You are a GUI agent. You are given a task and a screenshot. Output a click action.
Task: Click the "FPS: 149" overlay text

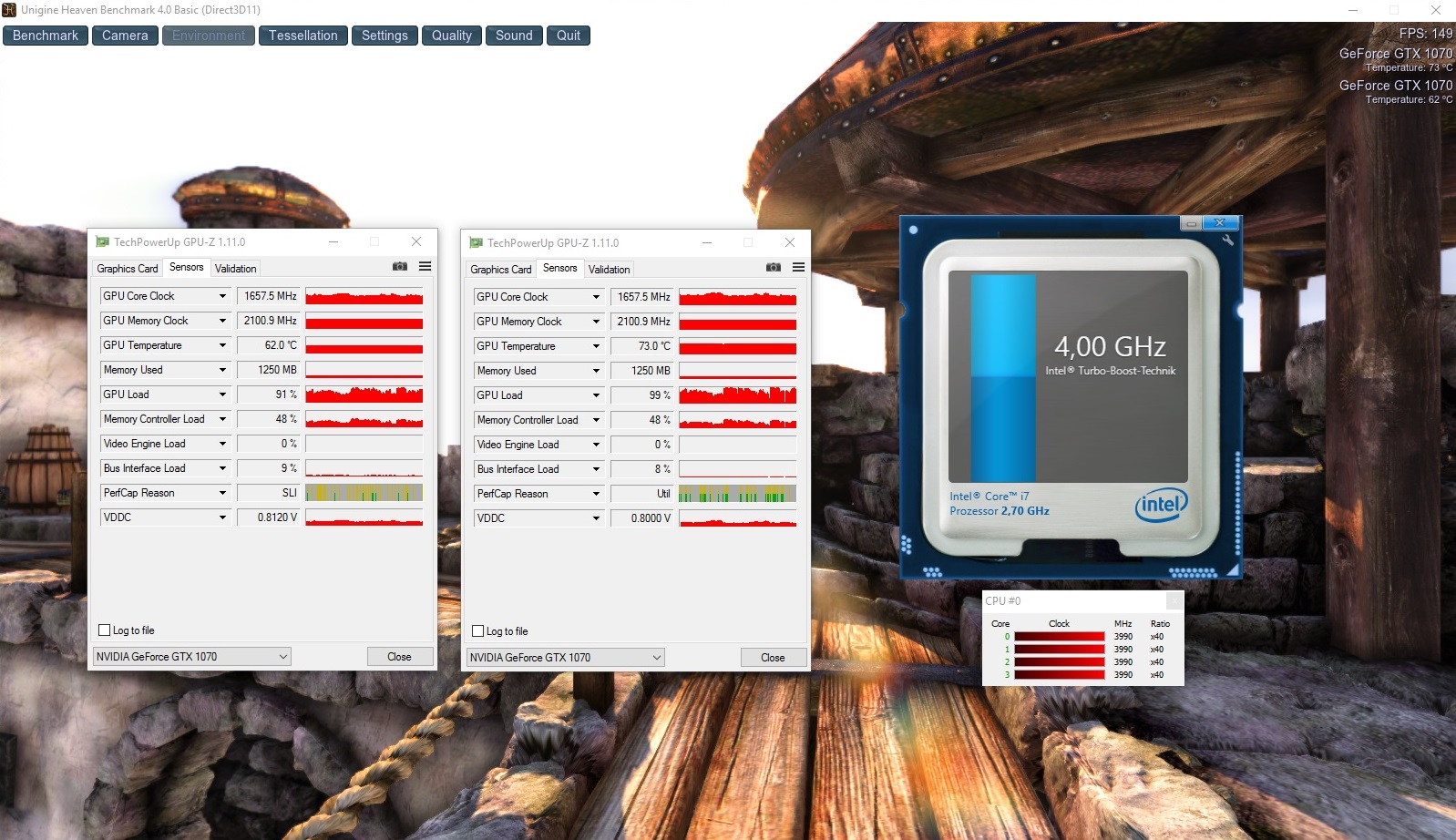(x=1426, y=34)
